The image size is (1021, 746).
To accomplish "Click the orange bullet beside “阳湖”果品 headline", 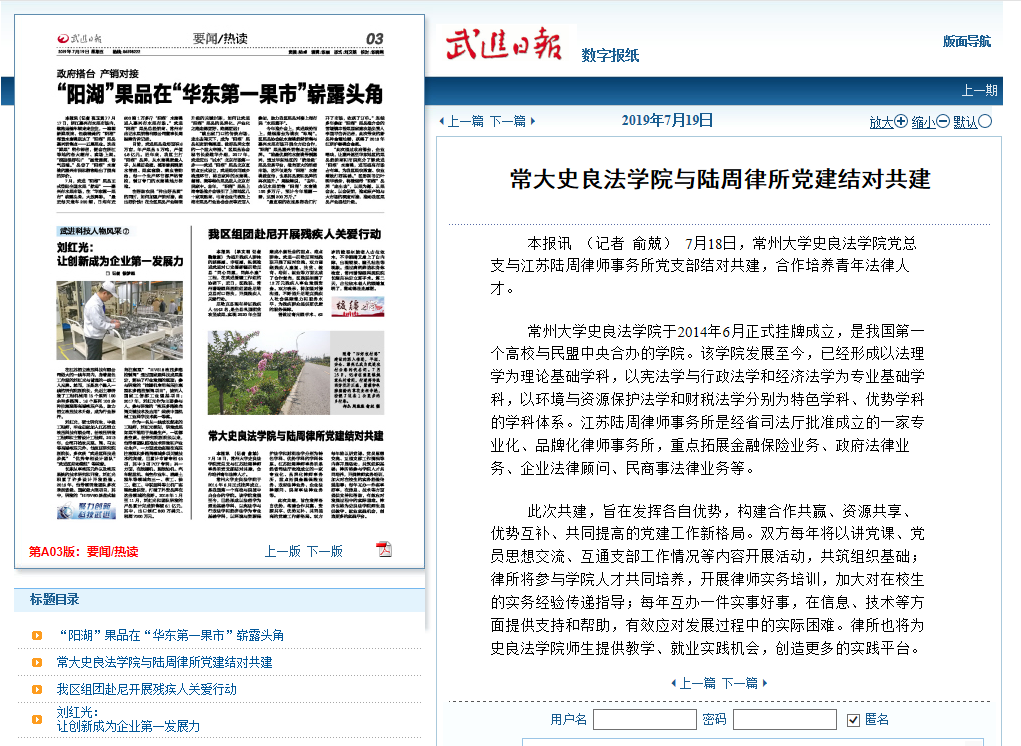I will click(x=37, y=635).
